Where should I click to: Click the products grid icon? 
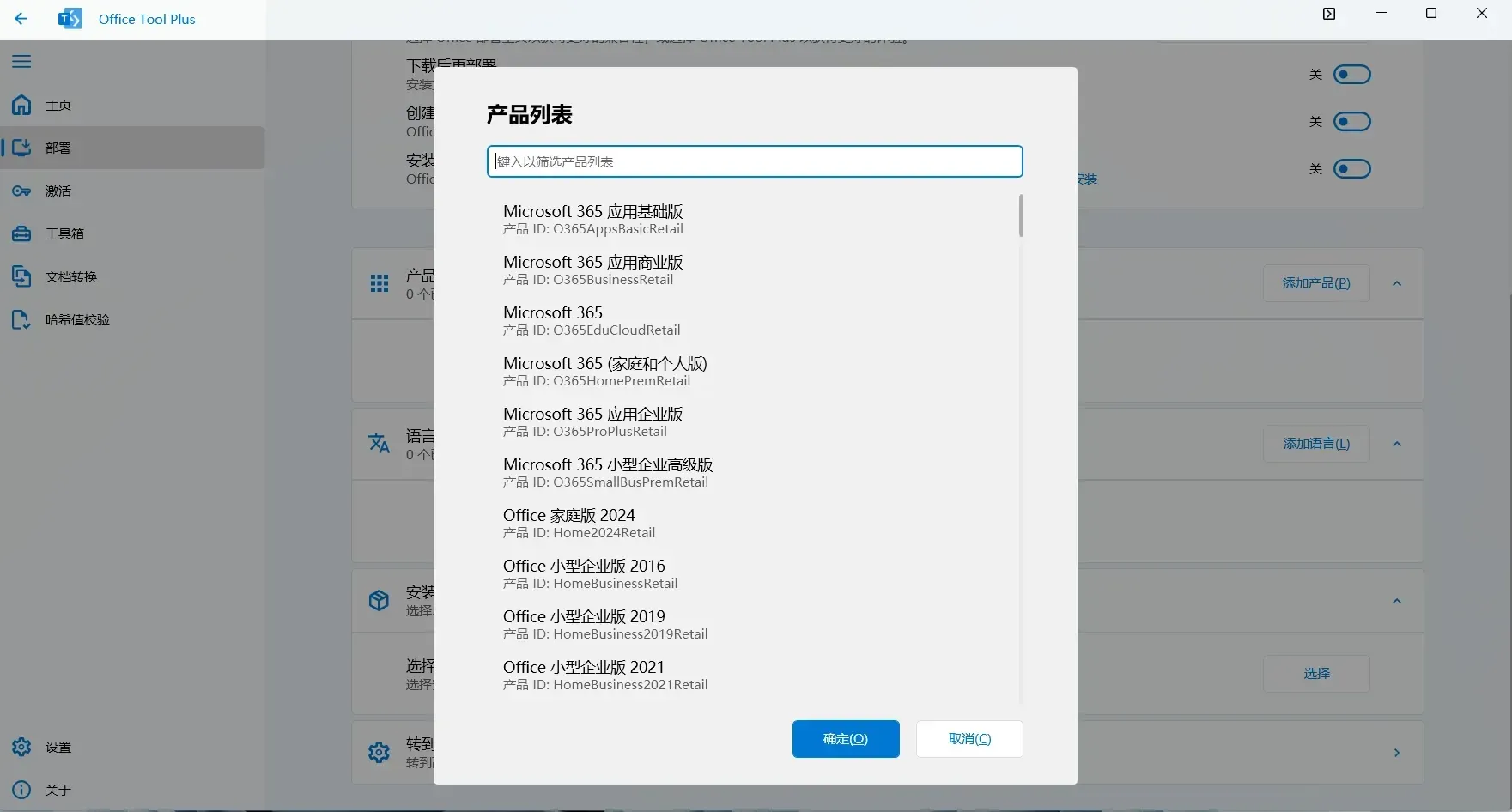380,283
